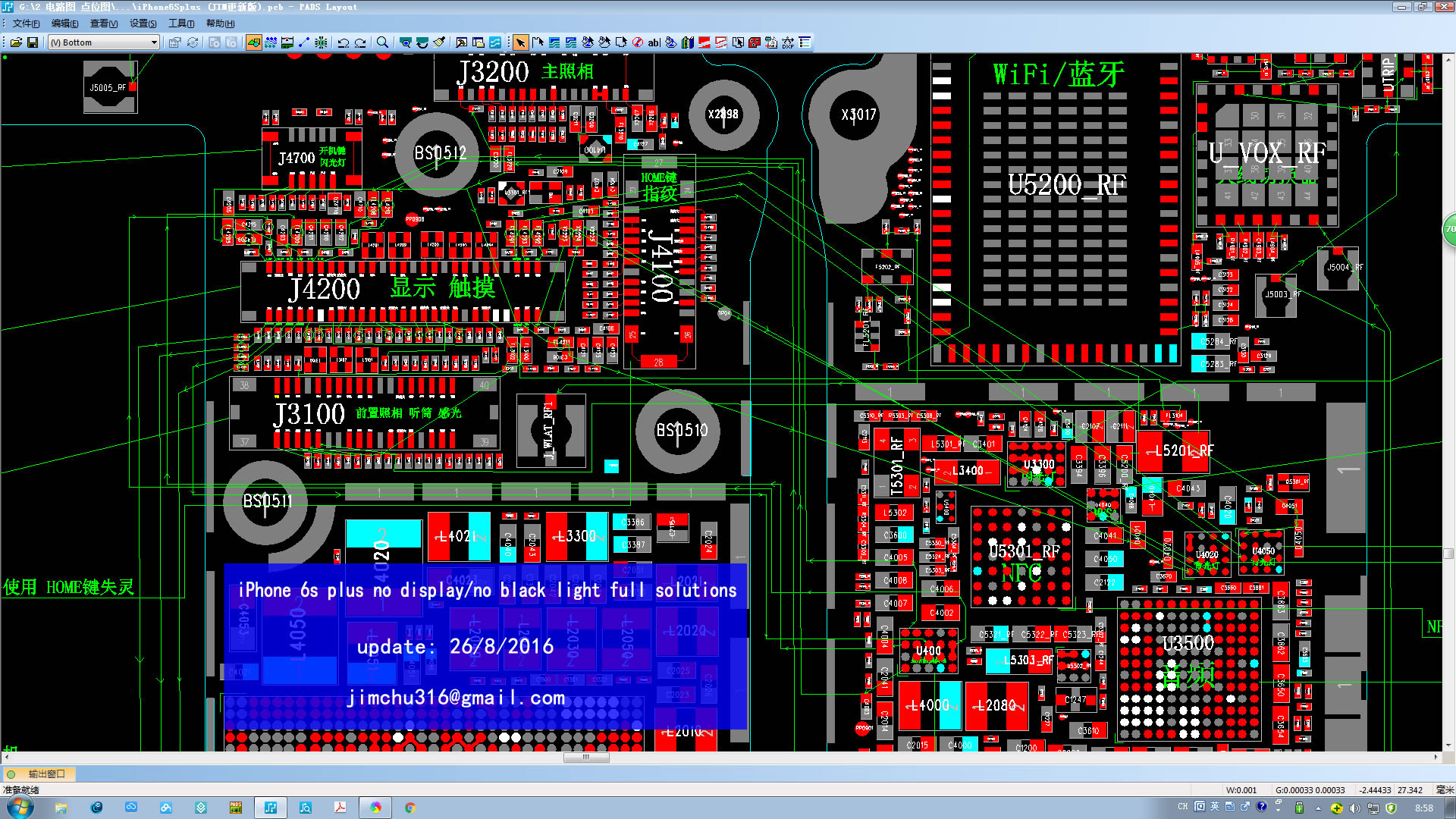1456x819 pixels.
Task: Click the red Plane Area icon
Action: pyautogui.click(x=704, y=42)
